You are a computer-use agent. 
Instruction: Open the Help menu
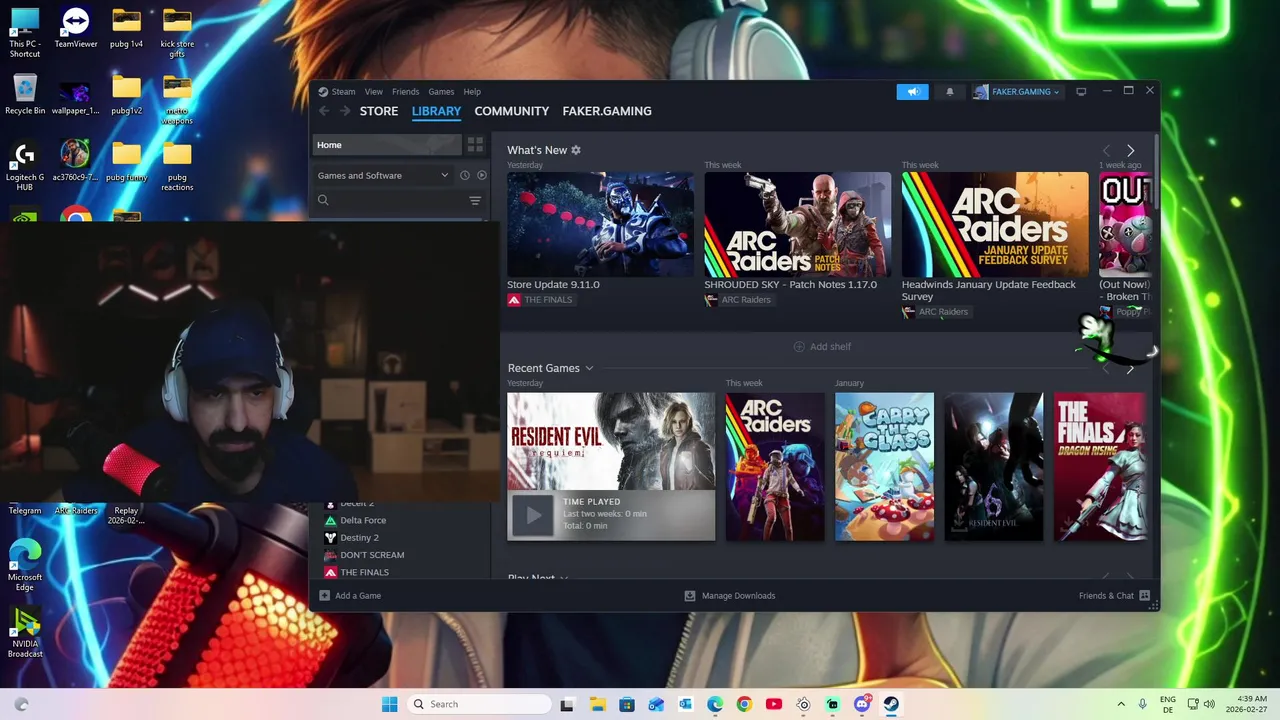(472, 92)
